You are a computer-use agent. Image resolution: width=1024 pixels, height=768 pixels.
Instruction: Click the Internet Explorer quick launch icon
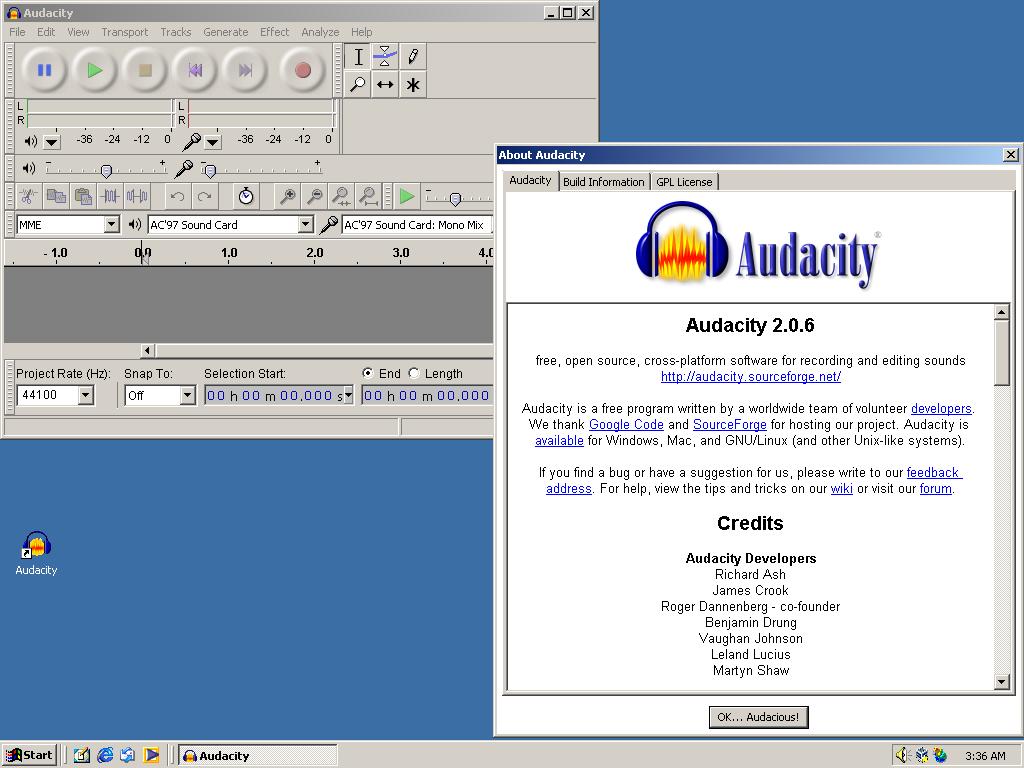[104, 756]
